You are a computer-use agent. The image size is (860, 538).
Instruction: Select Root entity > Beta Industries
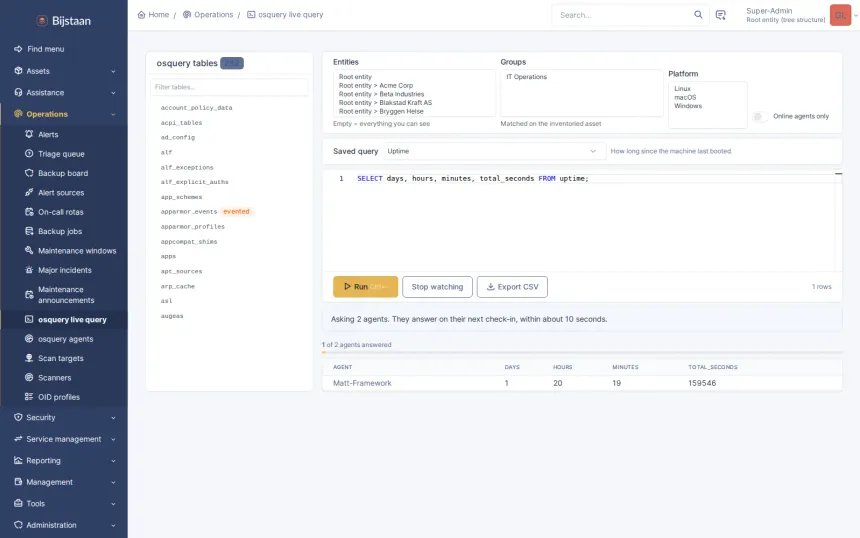pyautogui.click(x=381, y=94)
